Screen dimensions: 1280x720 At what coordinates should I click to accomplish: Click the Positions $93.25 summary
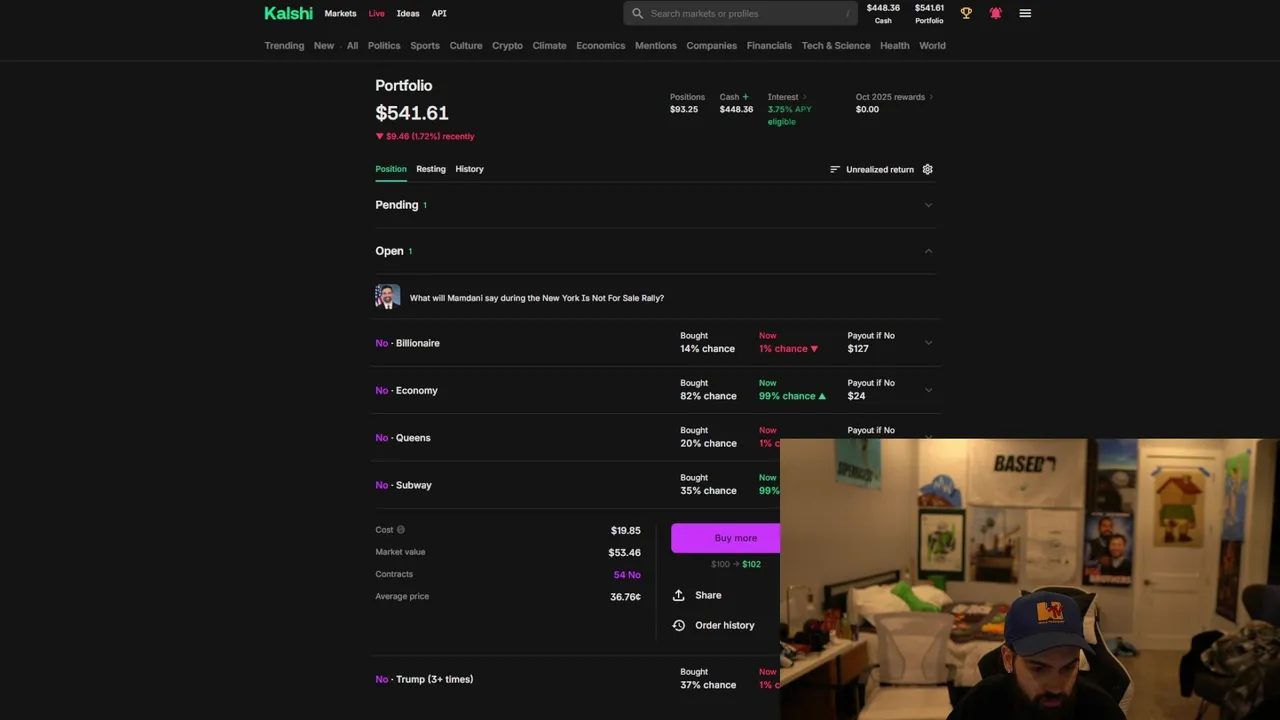coord(686,103)
